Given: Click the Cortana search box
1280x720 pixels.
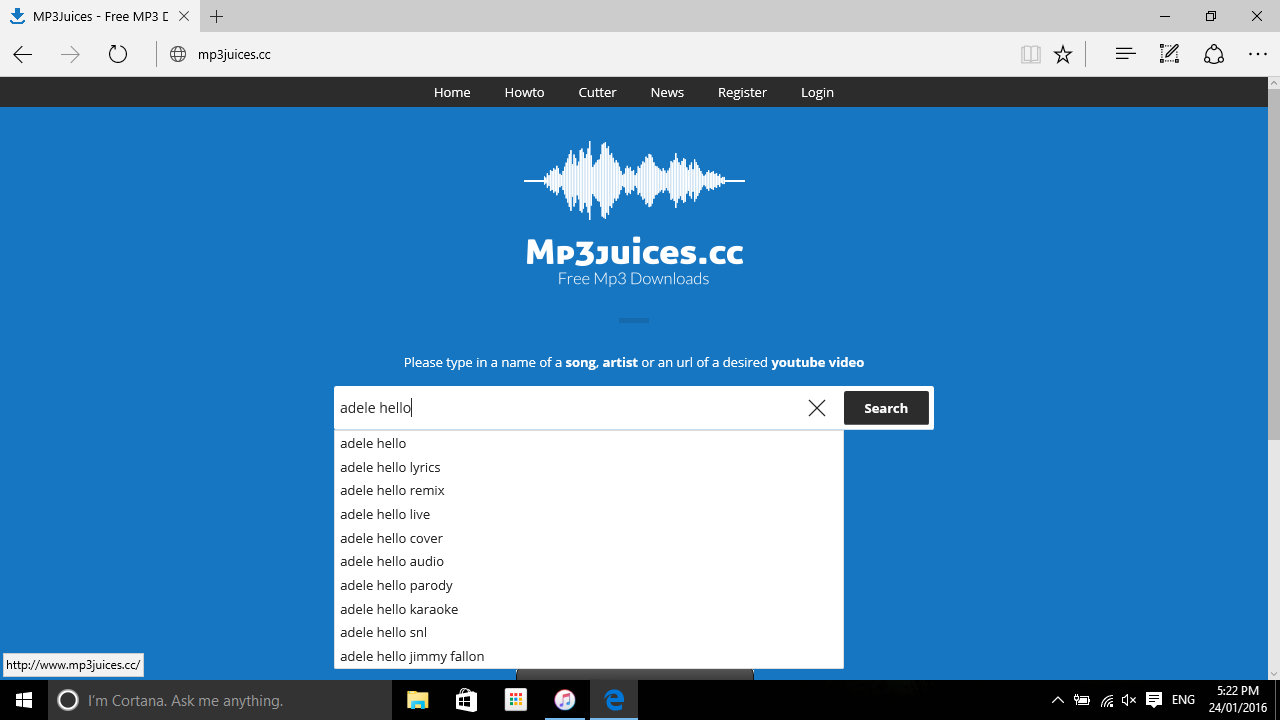Looking at the screenshot, I should pos(220,700).
